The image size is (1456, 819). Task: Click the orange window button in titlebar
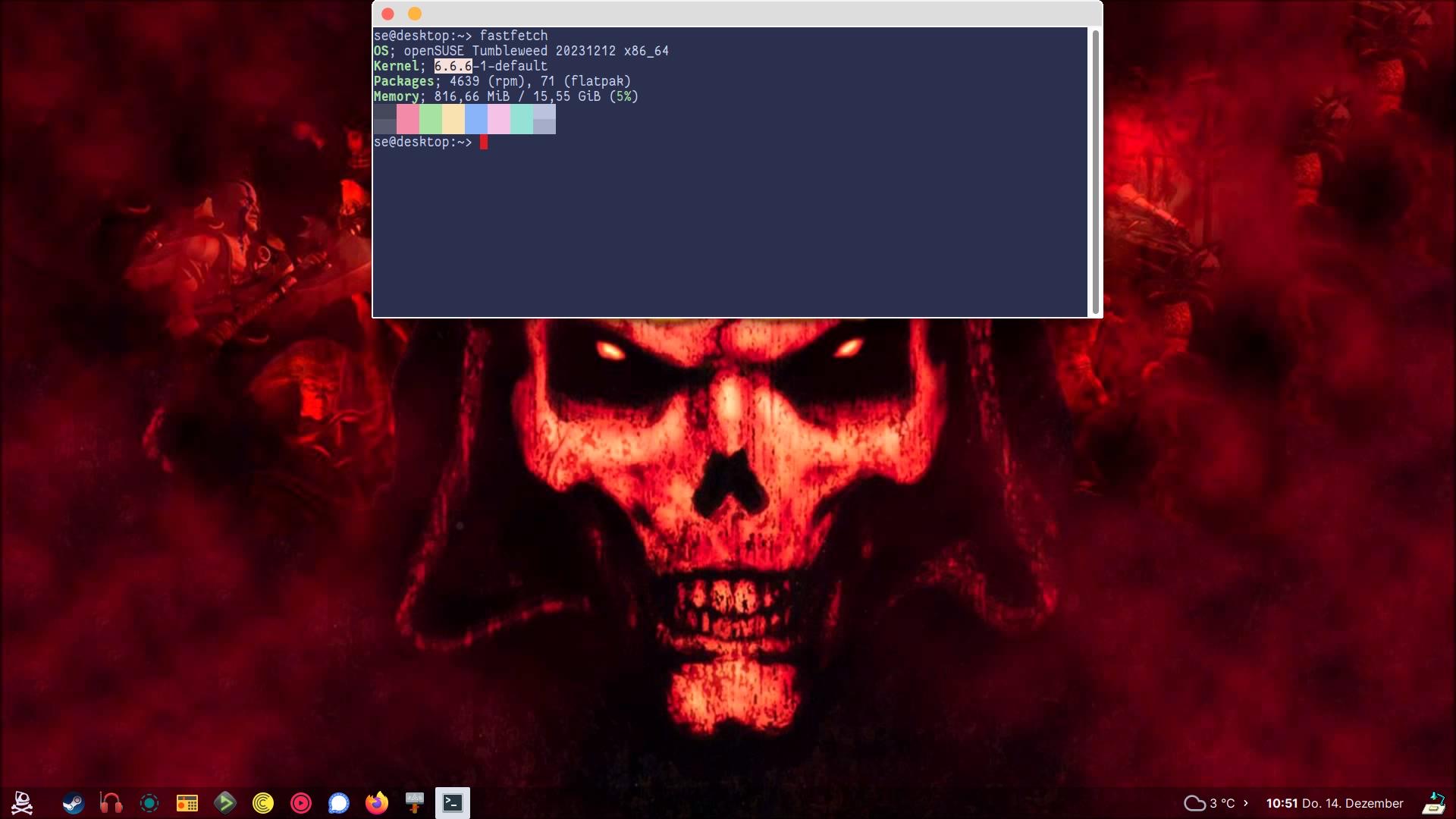[415, 14]
